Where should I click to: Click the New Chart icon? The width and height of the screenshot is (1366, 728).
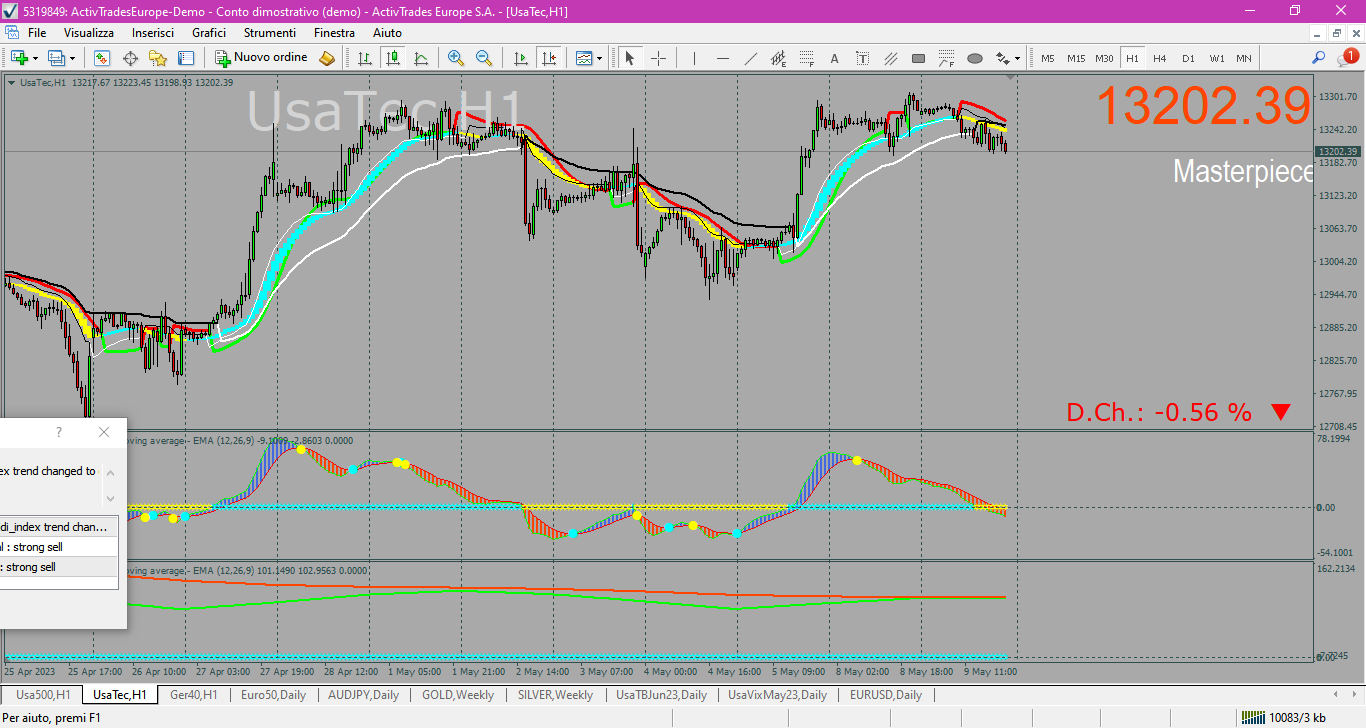click(19, 58)
